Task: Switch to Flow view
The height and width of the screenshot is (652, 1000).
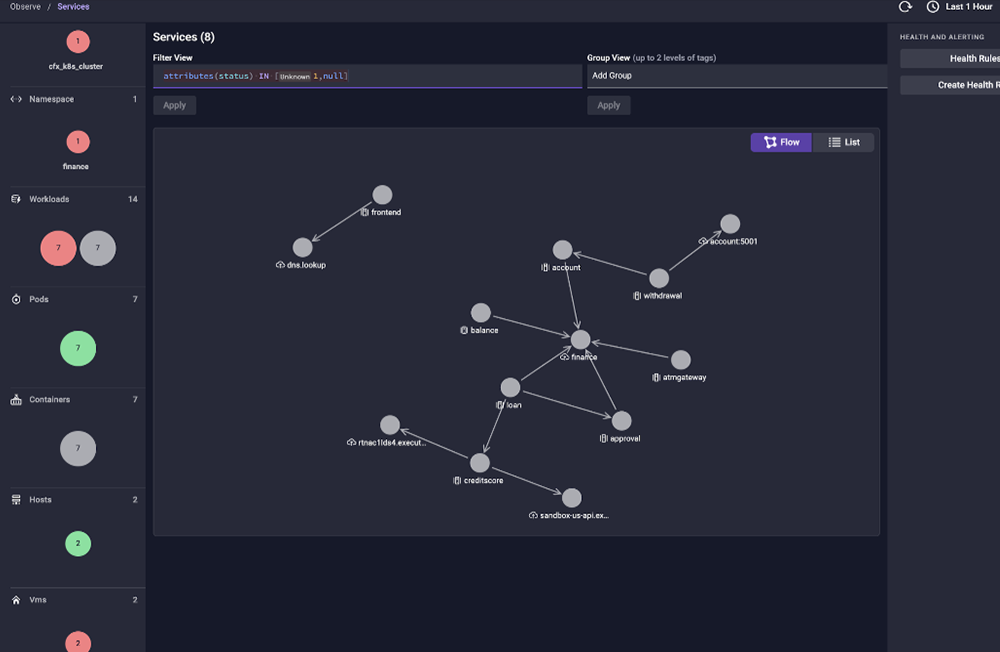Action: (781, 142)
